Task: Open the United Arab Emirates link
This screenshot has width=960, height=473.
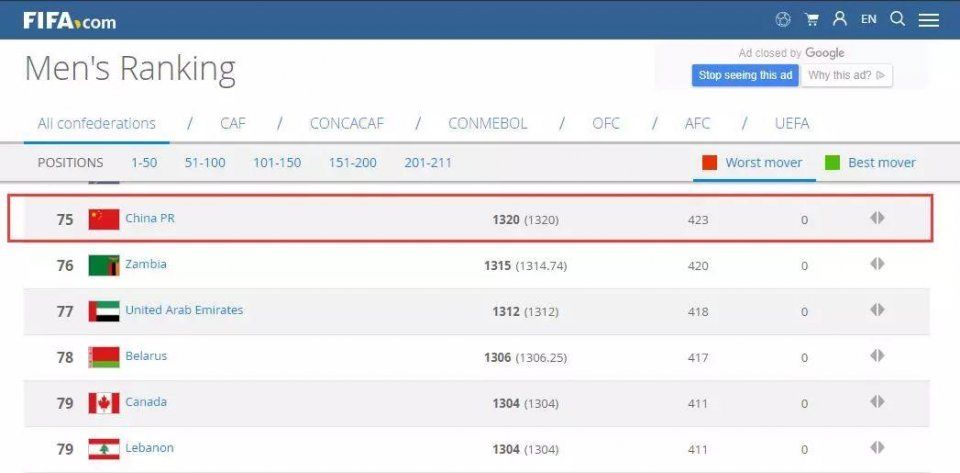Action: 184,310
